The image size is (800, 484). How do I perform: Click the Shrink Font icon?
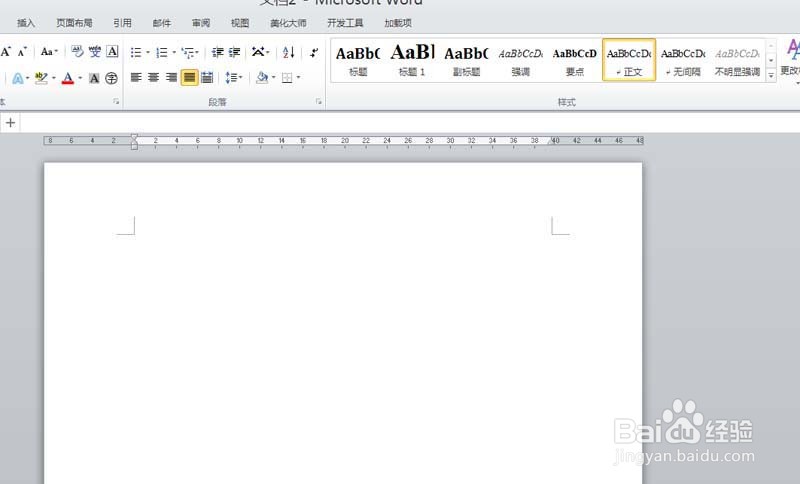point(22,52)
